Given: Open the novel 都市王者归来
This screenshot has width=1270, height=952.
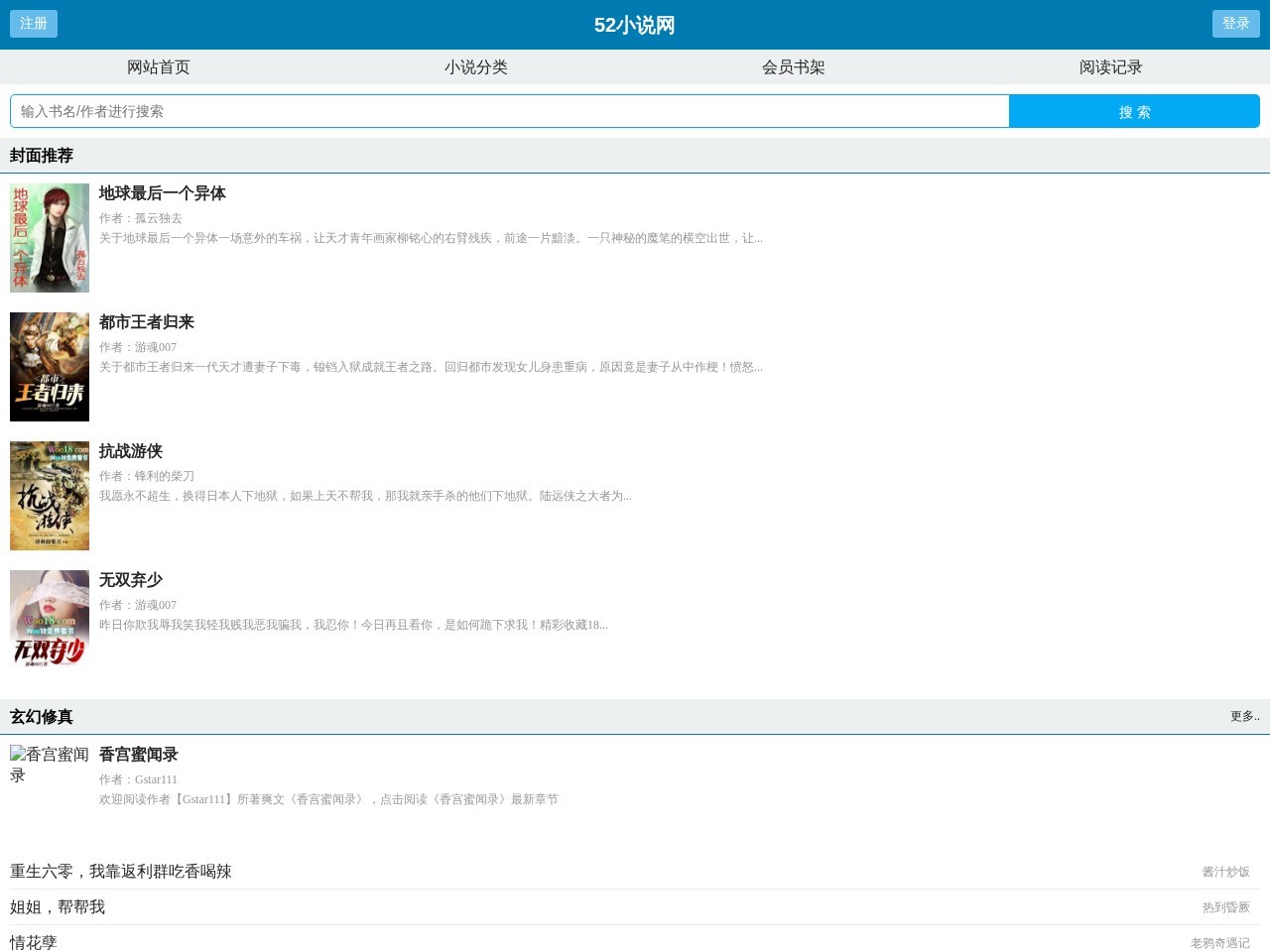Looking at the screenshot, I should [x=145, y=322].
